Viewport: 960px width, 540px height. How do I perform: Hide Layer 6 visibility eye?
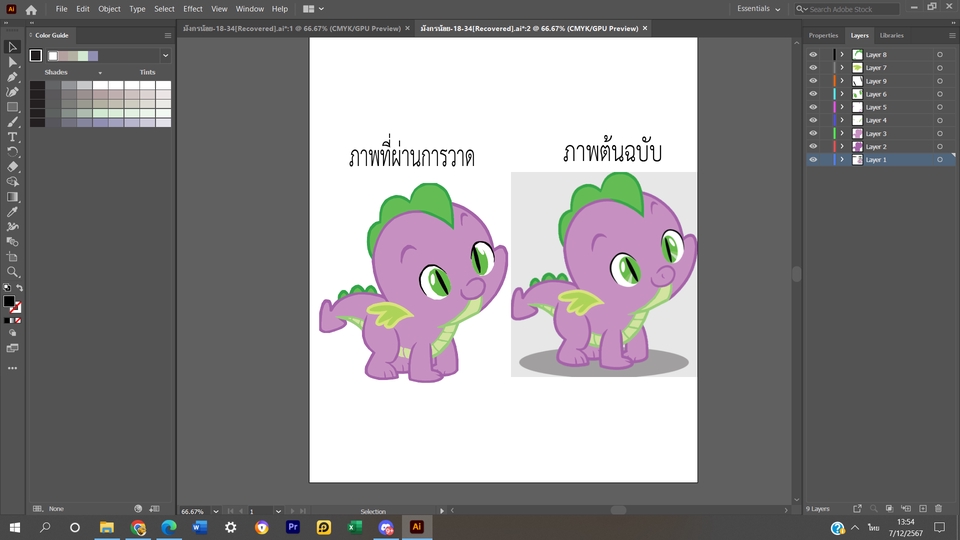[813, 94]
